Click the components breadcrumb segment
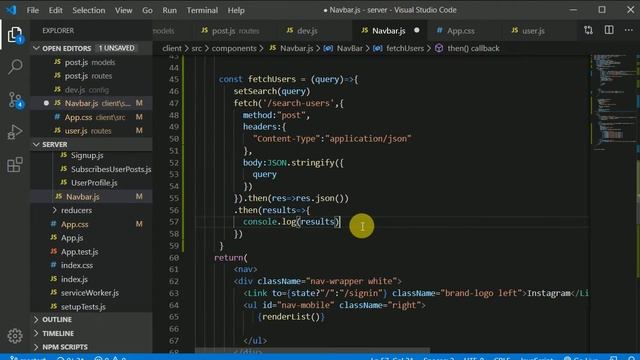640x360 pixels. (x=234, y=48)
